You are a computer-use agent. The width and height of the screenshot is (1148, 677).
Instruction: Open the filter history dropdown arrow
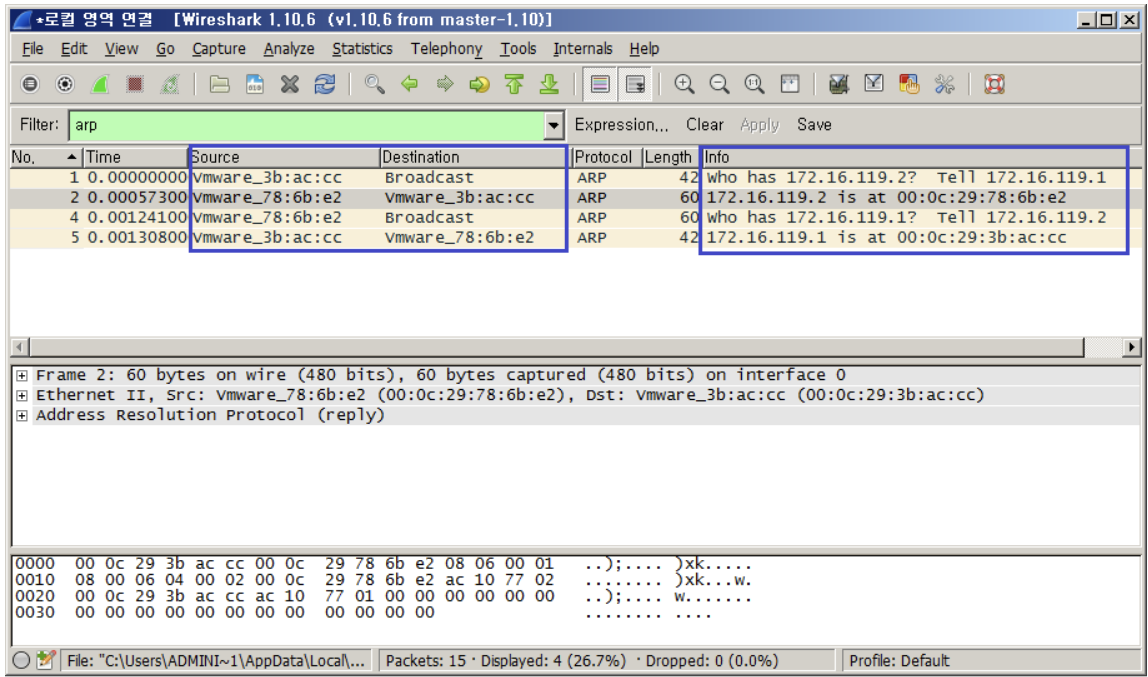coord(554,125)
